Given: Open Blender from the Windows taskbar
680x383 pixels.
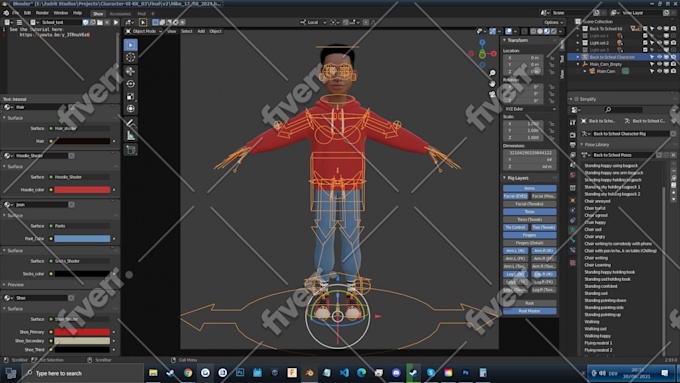Looking at the screenshot, I should (309, 373).
